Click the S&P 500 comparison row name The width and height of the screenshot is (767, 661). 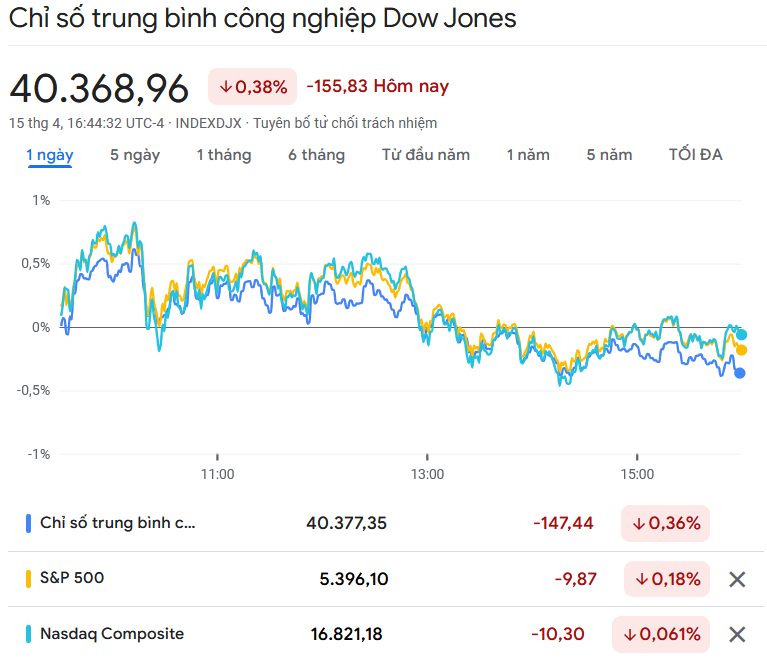(72, 578)
